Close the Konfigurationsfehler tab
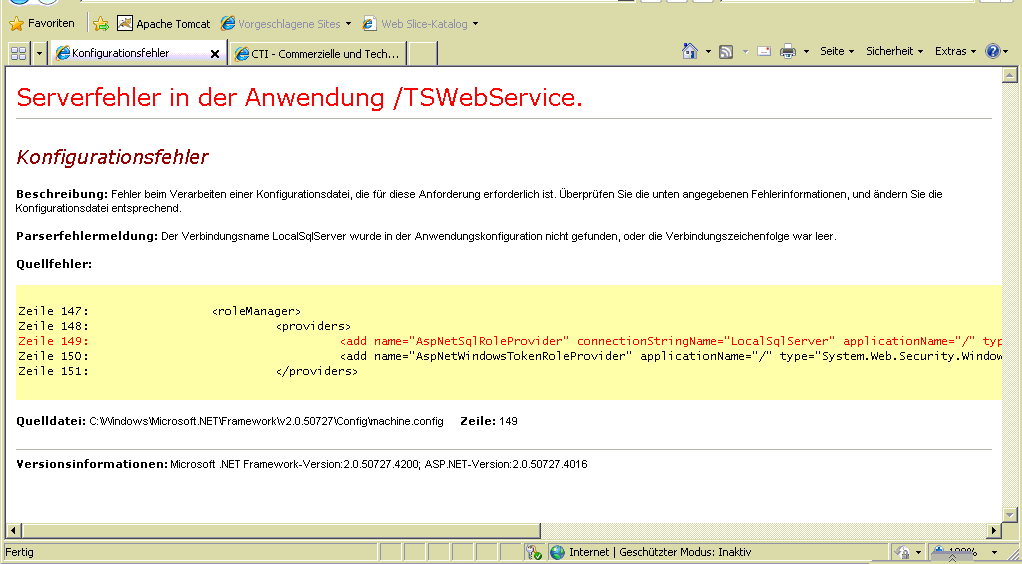The width and height of the screenshot is (1022, 564). click(x=214, y=54)
